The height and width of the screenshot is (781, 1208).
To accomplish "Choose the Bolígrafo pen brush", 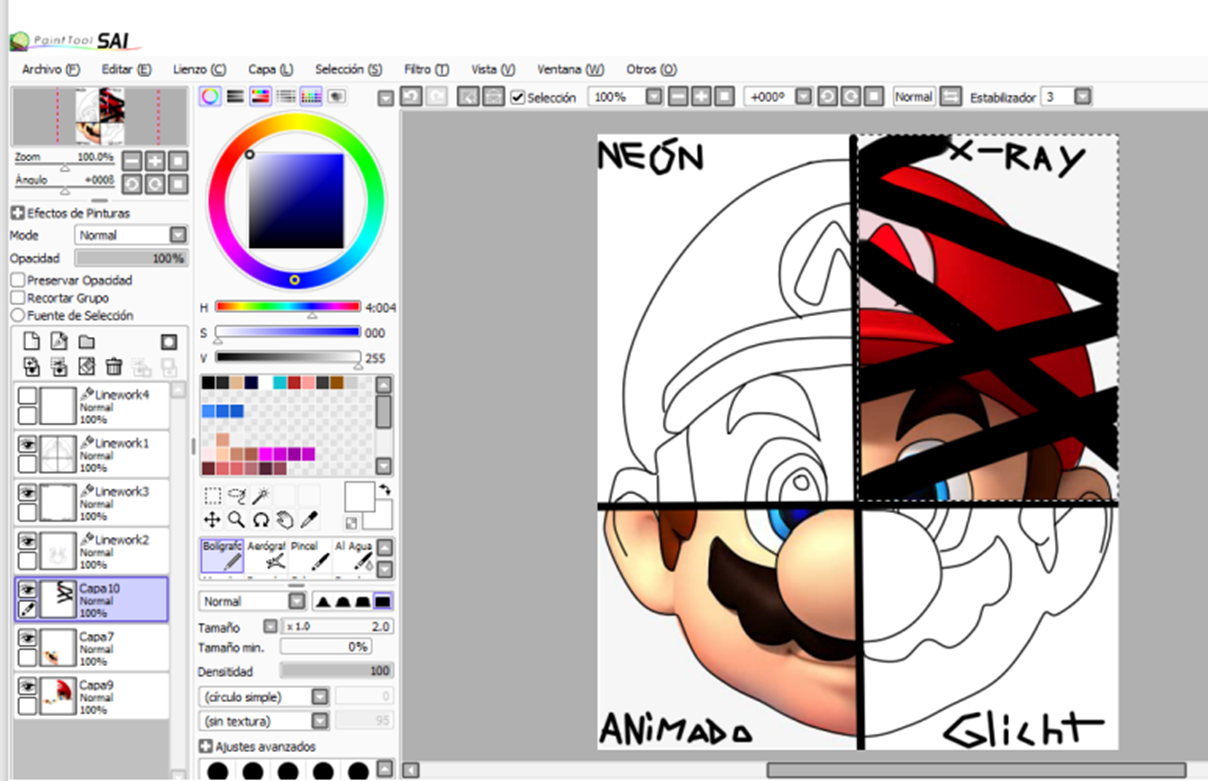I will [222, 556].
